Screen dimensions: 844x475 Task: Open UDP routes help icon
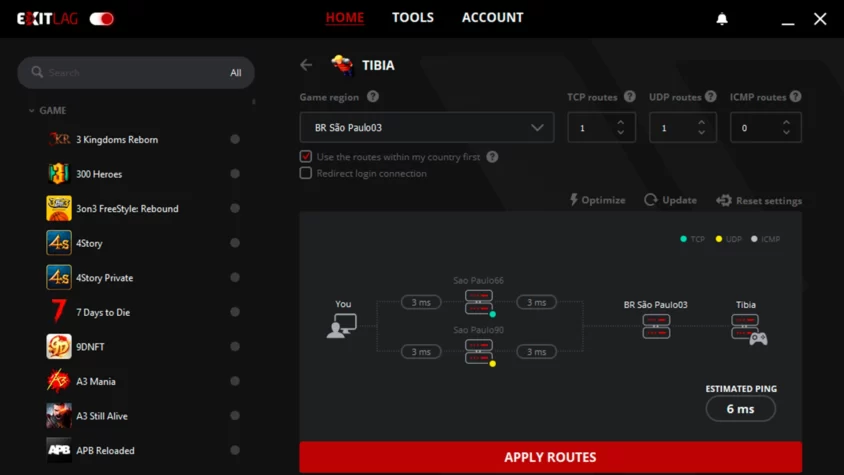pyautogui.click(x=711, y=96)
